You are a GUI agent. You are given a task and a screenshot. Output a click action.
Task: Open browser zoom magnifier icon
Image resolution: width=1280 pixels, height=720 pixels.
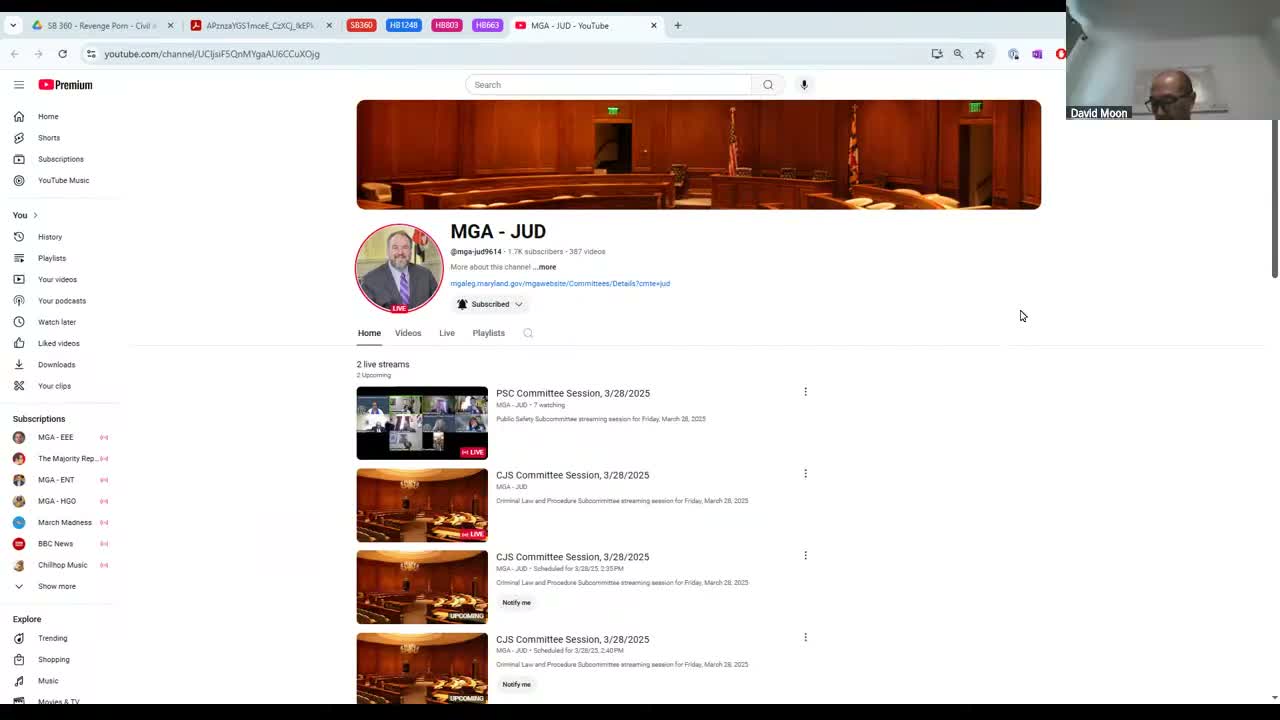(958, 54)
